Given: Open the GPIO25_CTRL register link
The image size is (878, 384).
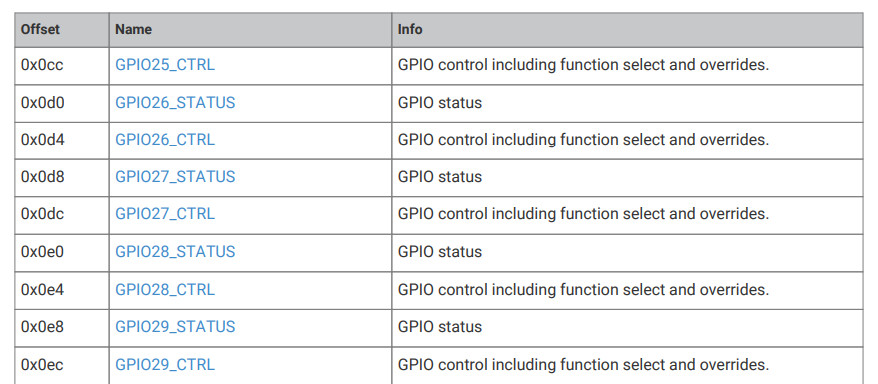Looking at the screenshot, I should point(165,65).
